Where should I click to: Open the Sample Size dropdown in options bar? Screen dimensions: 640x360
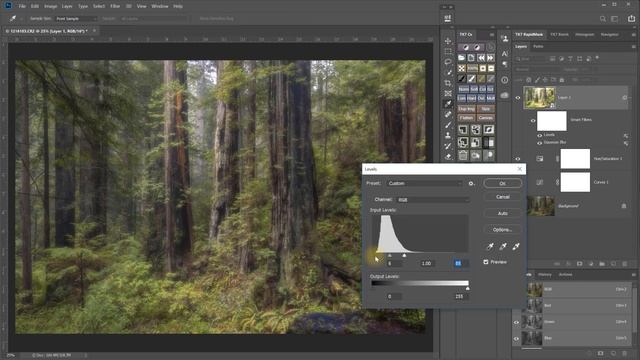pos(76,19)
